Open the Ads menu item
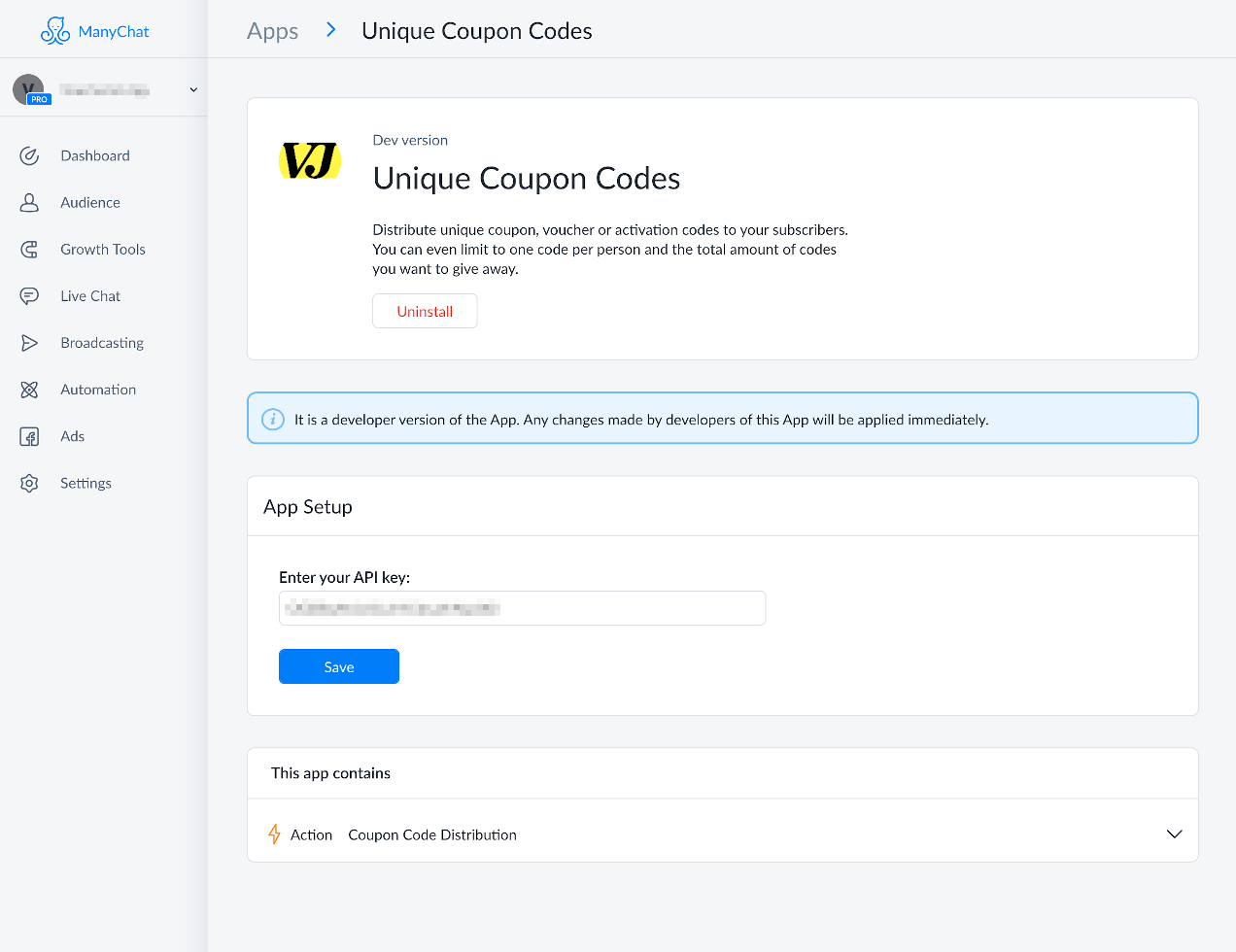This screenshot has height=952, width=1236. pos(72,436)
